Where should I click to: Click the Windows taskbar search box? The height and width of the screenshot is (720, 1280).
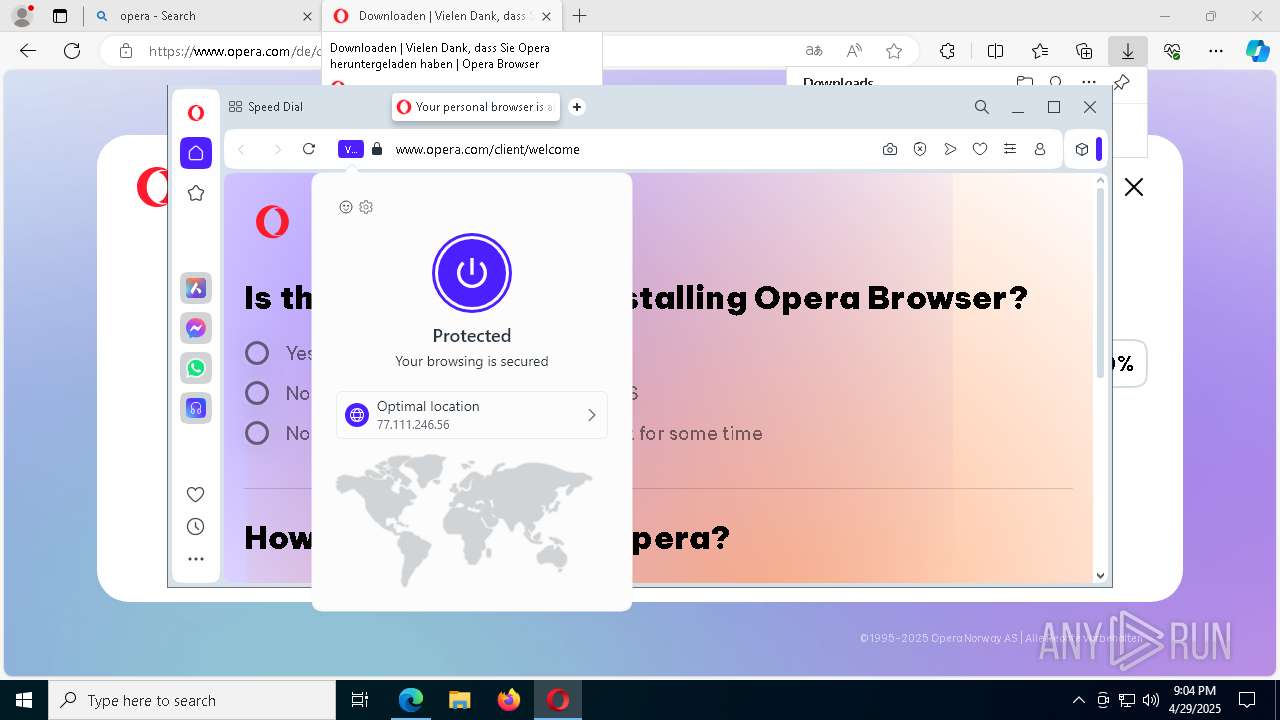click(192, 700)
